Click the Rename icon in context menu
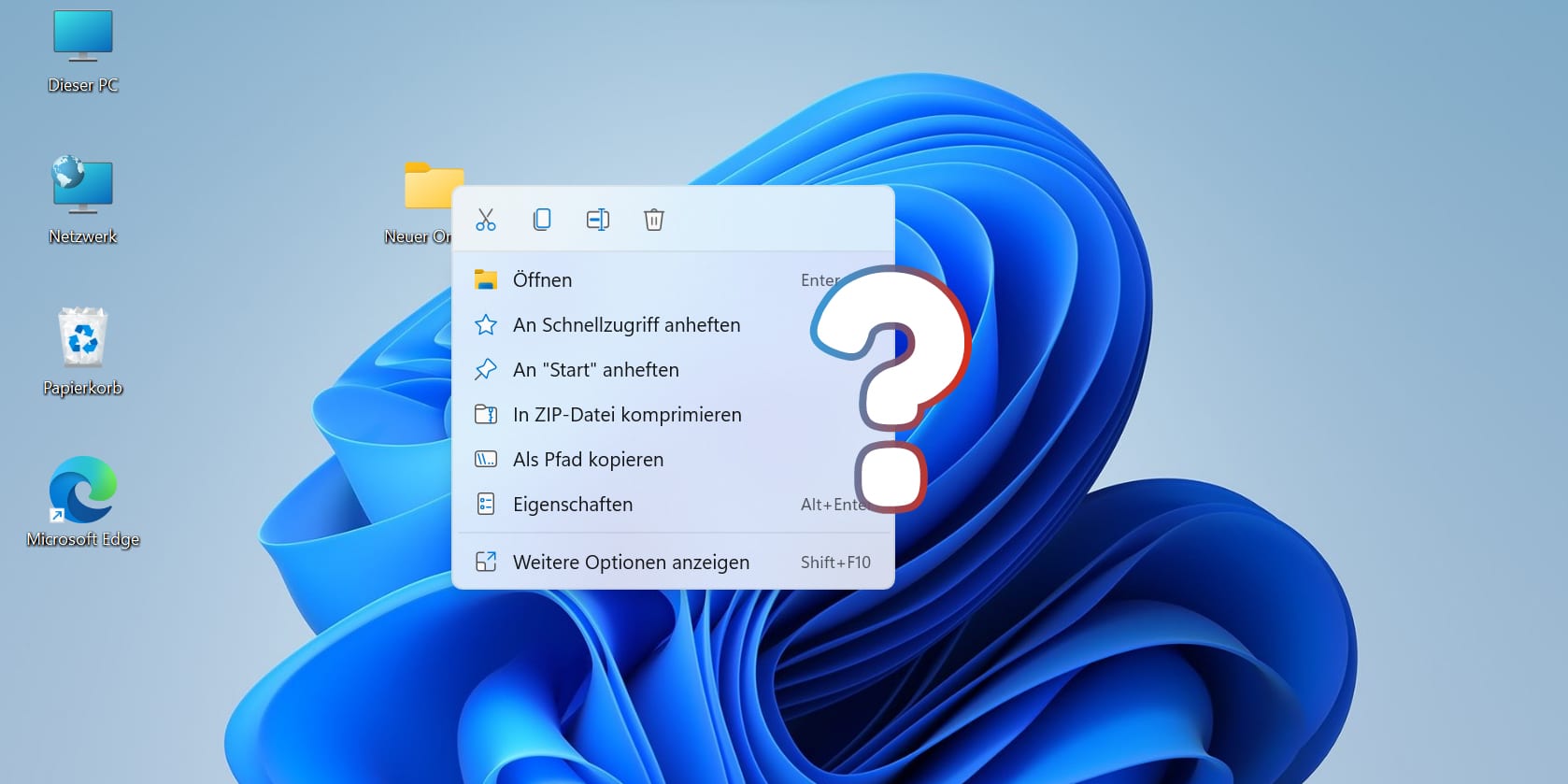 [598, 220]
